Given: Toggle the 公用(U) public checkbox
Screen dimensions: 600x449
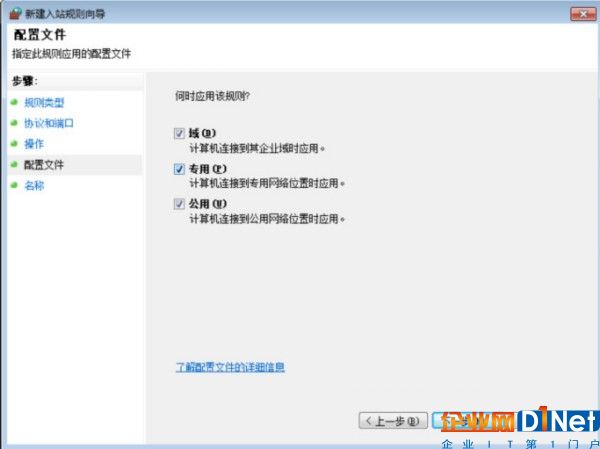Looking at the screenshot, I should [x=179, y=204].
